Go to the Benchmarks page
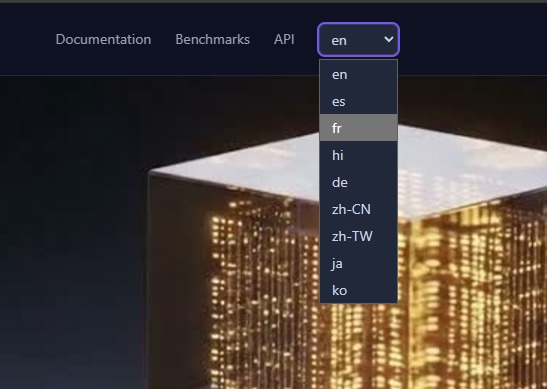The width and height of the screenshot is (547, 389). pos(212,39)
